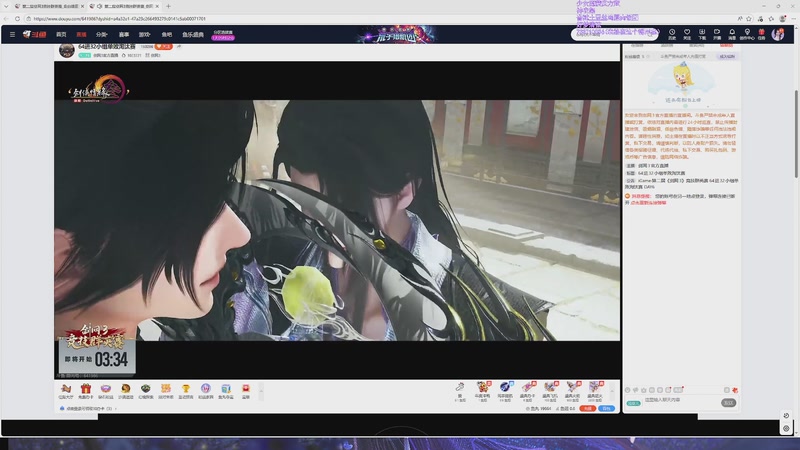Screen dimensions: 800x450
Task: Click the center event banner in header
Action: pos(397,35)
